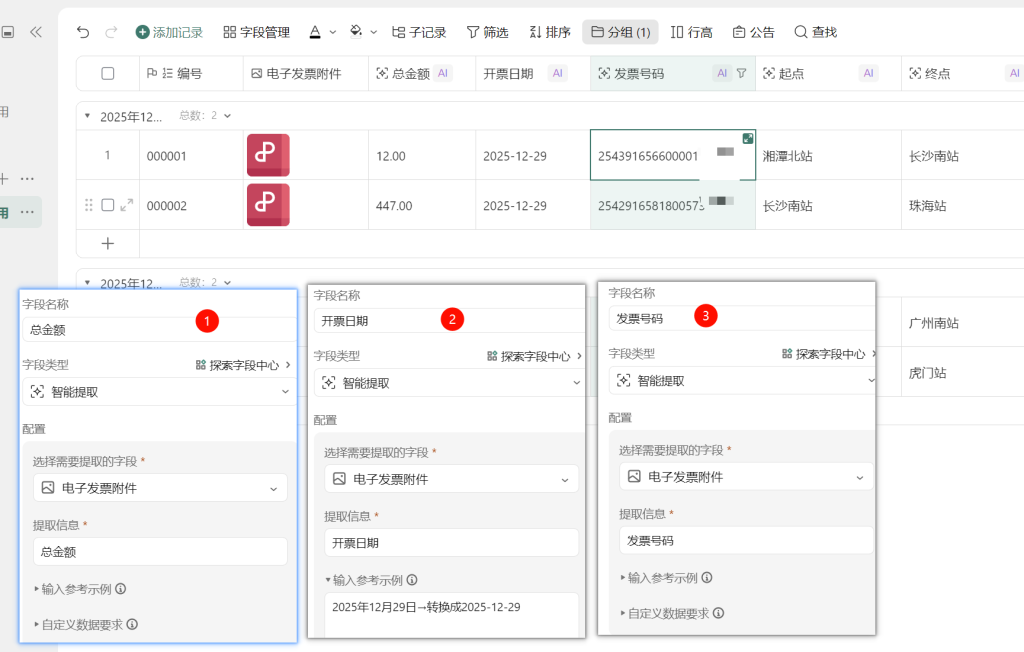Open 探索字段中心 link in panel 3
The width and height of the screenshot is (1024, 652).
click(x=828, y=353)
